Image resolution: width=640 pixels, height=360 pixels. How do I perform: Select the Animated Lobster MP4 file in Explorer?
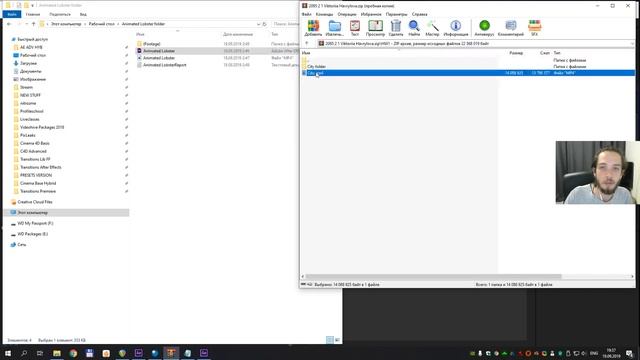159,58
